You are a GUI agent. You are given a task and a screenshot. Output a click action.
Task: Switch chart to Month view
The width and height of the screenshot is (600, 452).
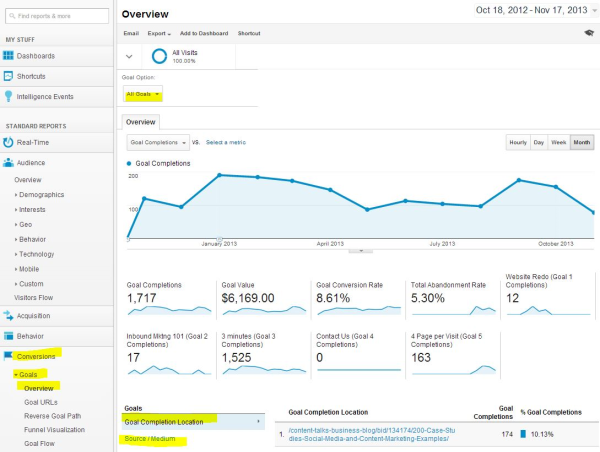tap(582, 142)
